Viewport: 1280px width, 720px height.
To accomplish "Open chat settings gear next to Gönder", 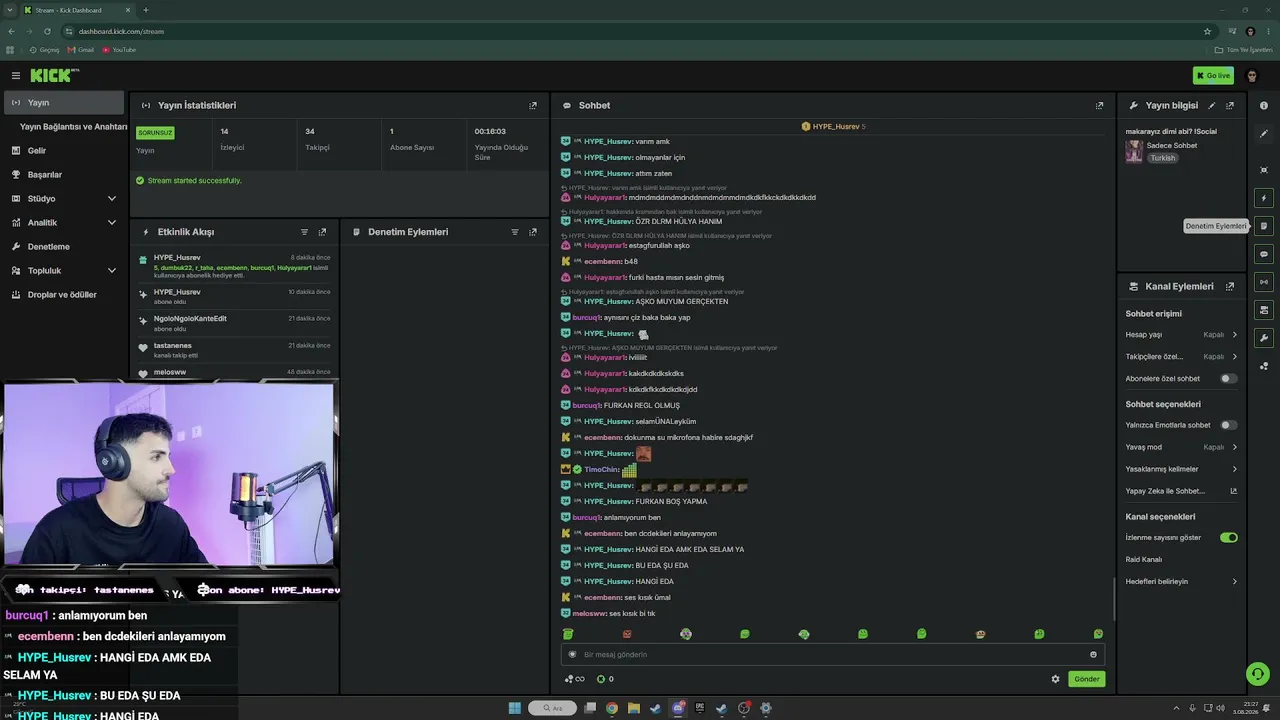I will 1055,679.
